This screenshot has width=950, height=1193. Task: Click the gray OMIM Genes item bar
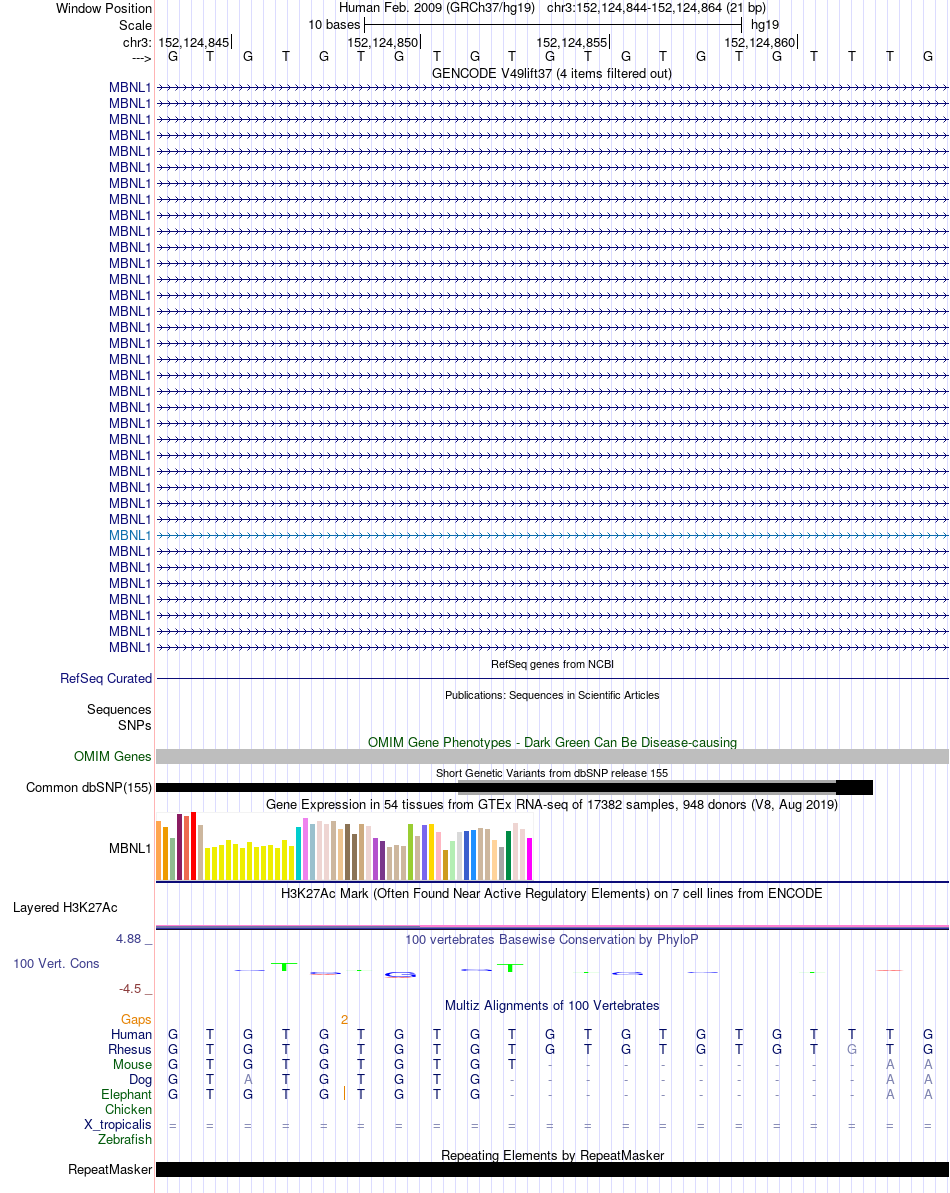(x=552, y=757)
